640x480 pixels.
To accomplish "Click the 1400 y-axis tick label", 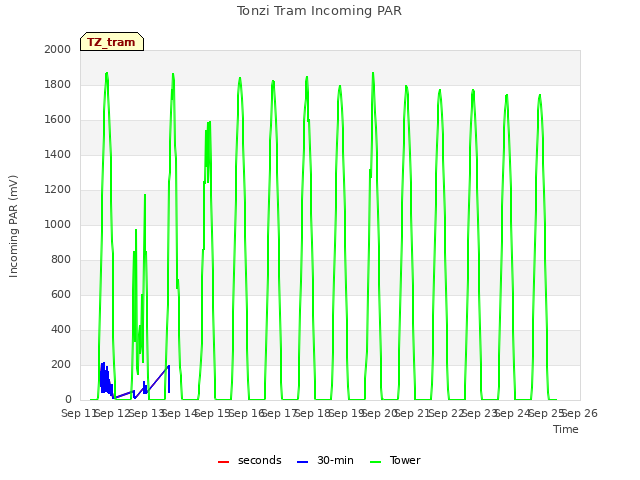I will [x=58, y=154].
